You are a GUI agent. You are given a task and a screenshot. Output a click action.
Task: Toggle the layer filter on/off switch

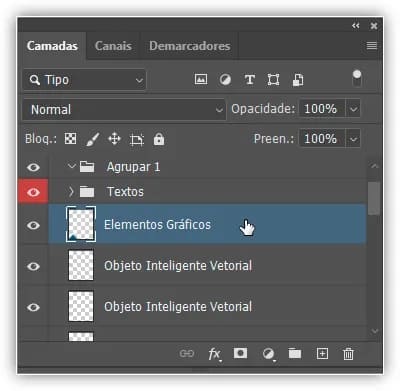click(357, 79)
